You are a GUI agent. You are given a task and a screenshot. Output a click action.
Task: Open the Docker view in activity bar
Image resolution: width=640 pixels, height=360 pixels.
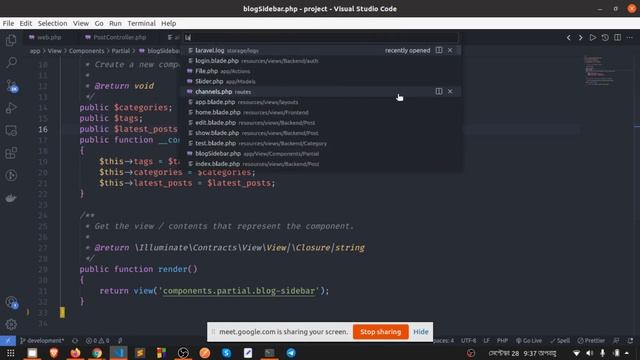[11, 198]
